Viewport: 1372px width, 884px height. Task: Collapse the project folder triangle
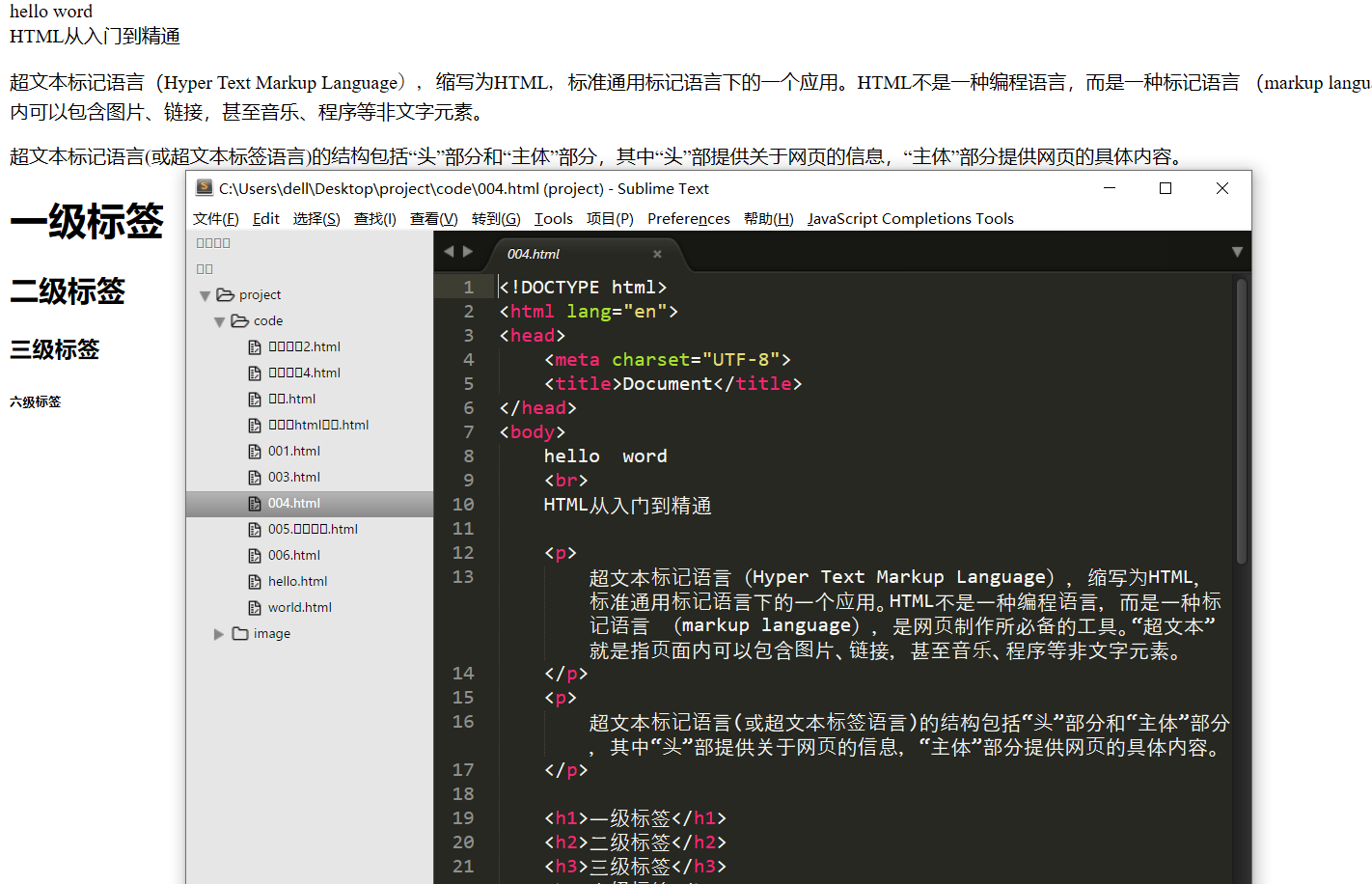205,295
